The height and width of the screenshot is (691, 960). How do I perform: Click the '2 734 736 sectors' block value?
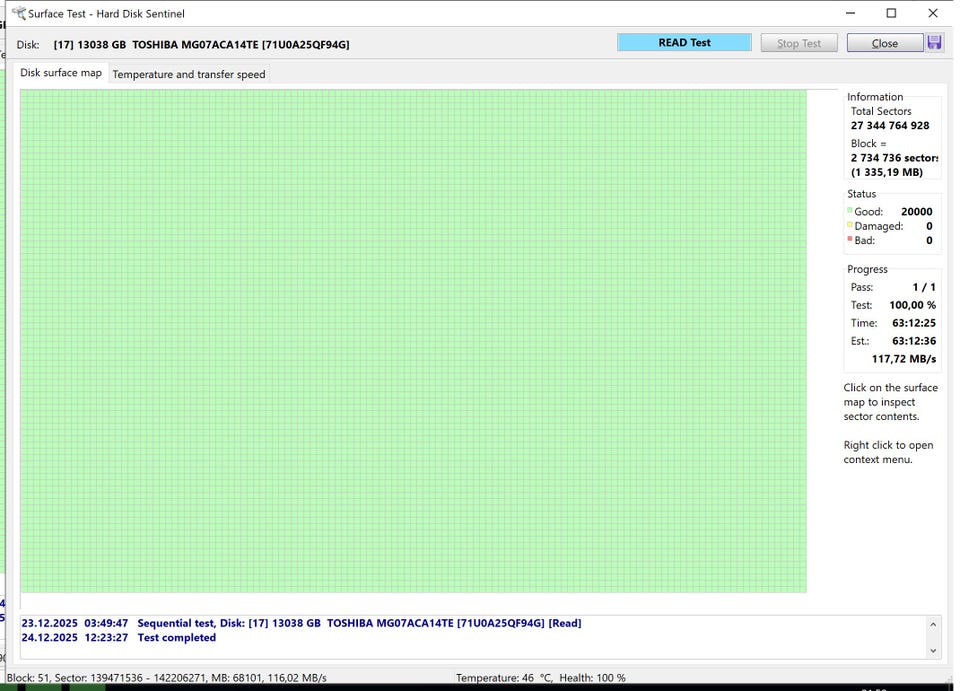coord(894,157)
